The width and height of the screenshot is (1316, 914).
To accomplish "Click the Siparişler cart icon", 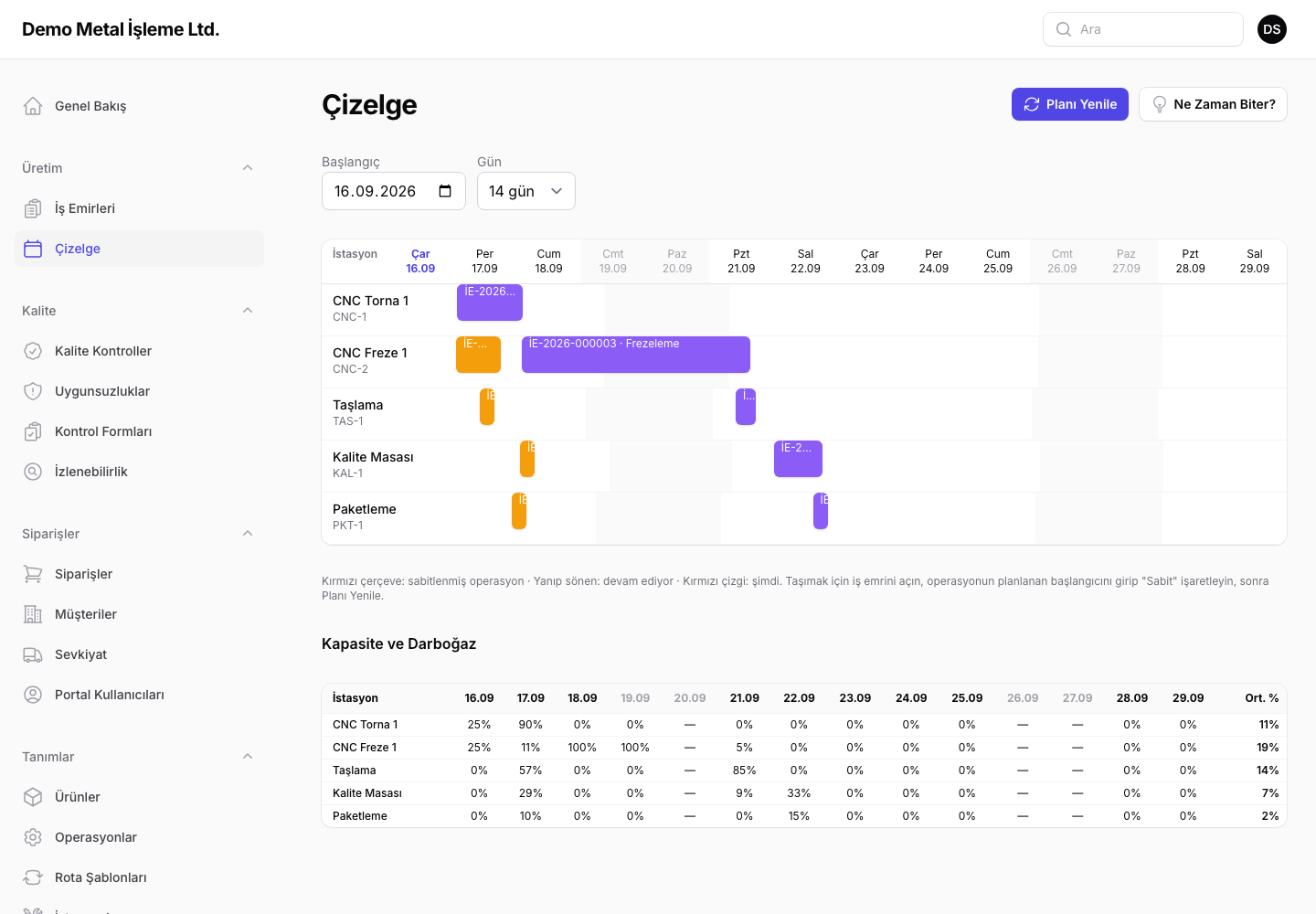I will pos(33,574).
